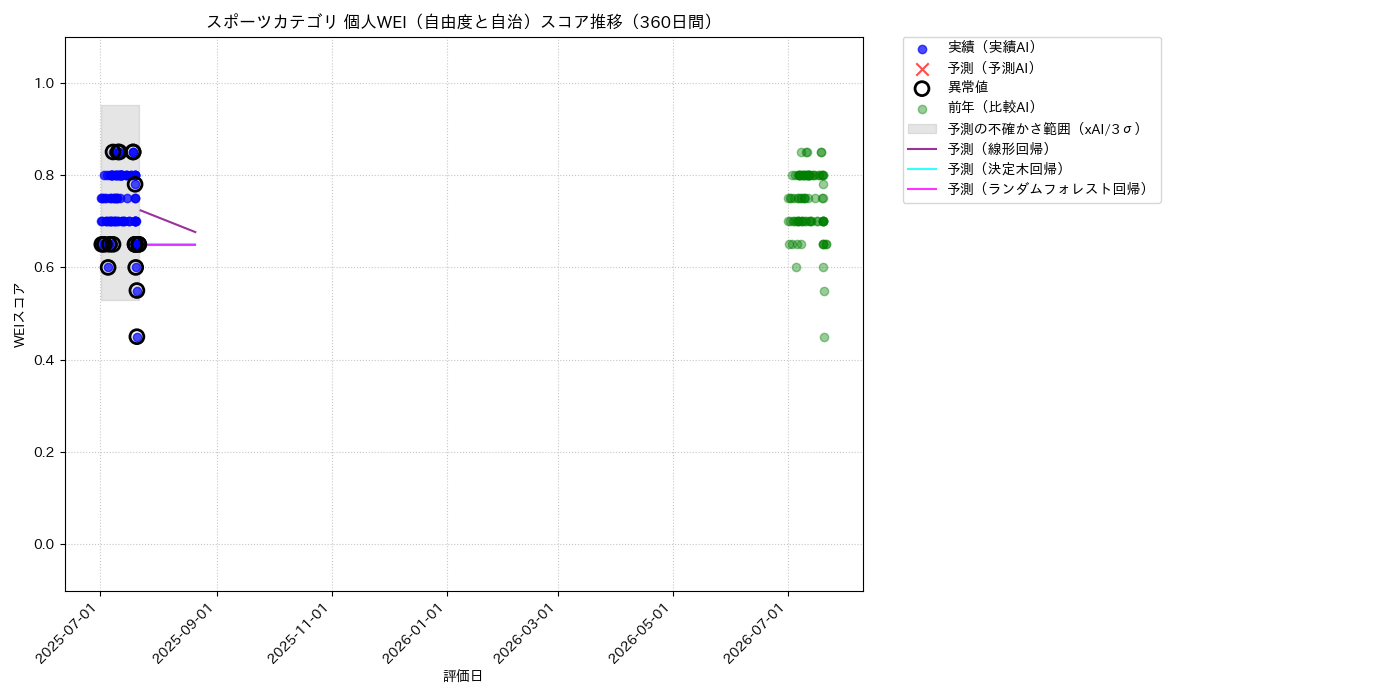The image size is (1400, 700).
Task: Click the red X 予測 legend marker
Action: [922, 69]
